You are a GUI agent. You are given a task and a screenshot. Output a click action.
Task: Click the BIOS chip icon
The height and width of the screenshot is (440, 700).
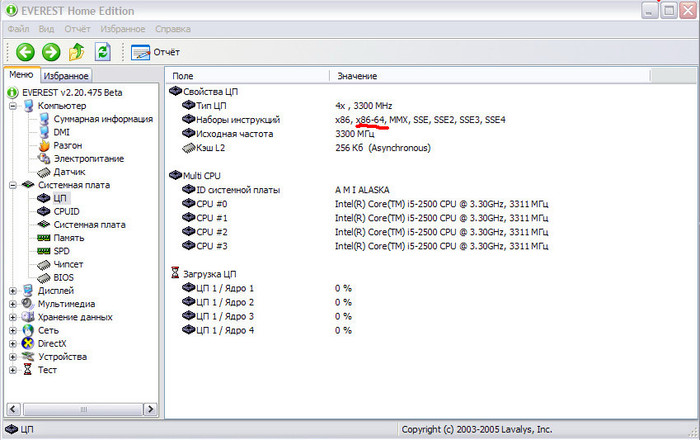pyautogui.click(x=43, y=278)
